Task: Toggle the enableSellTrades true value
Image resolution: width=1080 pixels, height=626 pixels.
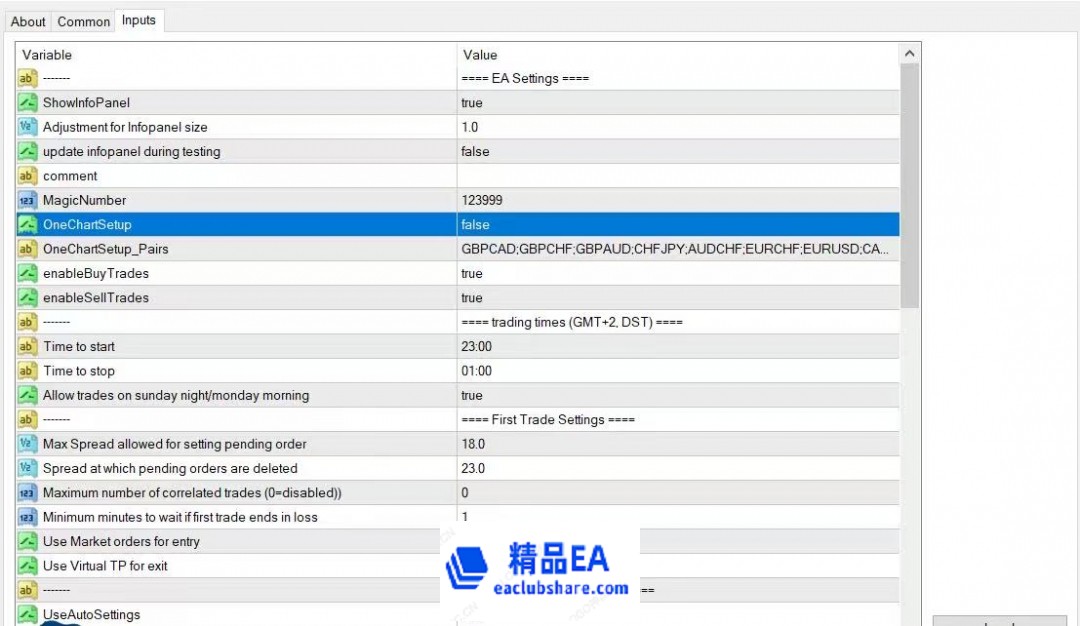Action: (x=677, y=298)
